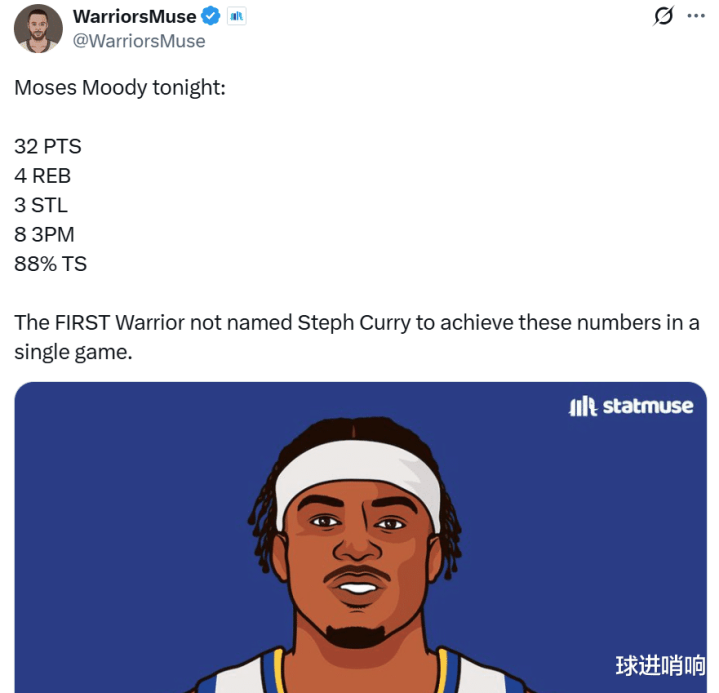Open the WarriorsMuse profile avatar
The image size is (719, 693).
click(38, 29)
